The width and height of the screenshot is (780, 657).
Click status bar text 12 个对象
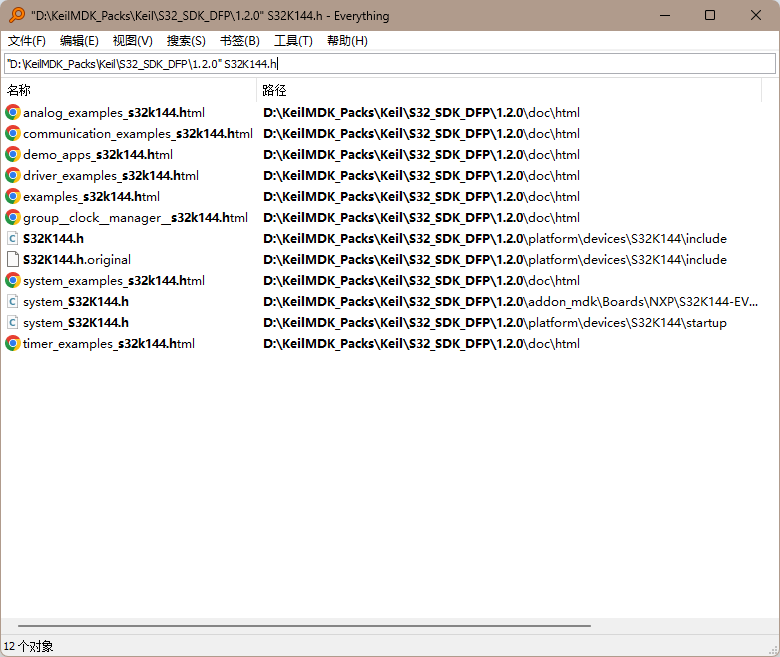pyautogui.click(x=28, y=646)
